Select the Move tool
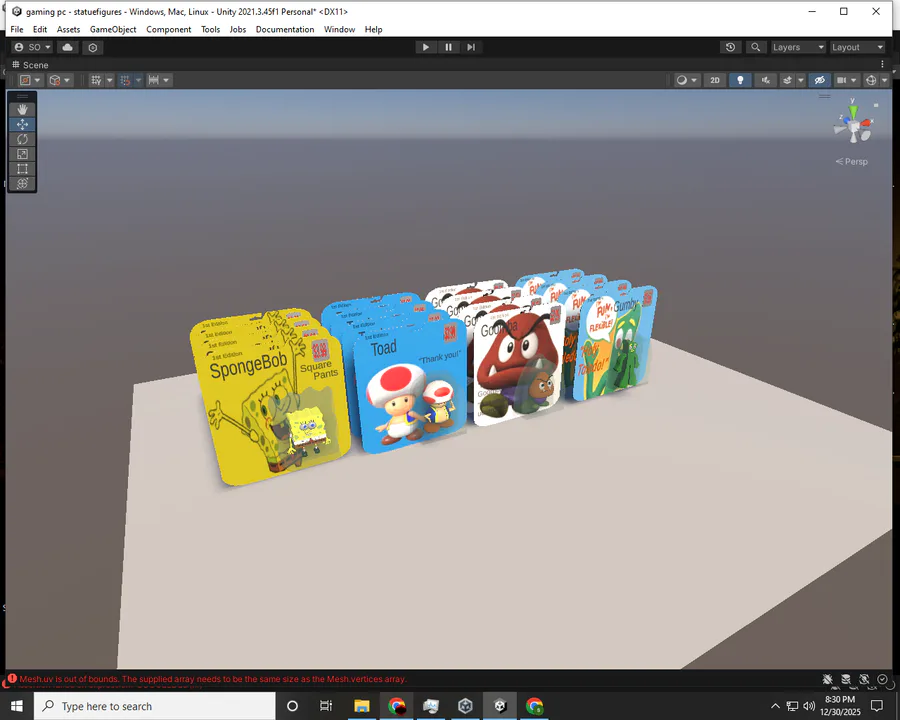Image resolution: width=900 pixels, height=720 pixels. point(22,124)
